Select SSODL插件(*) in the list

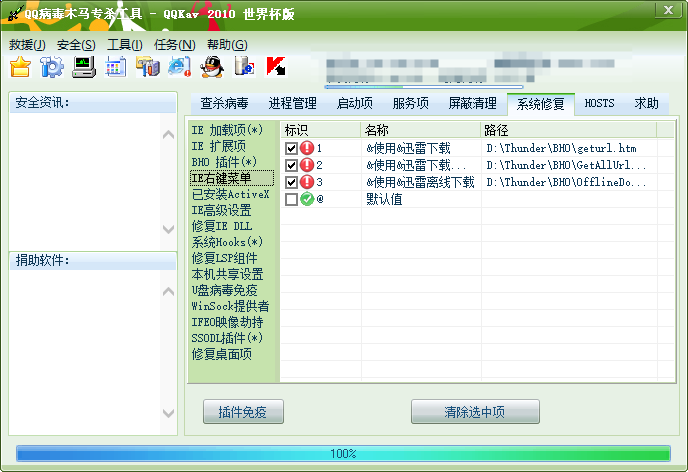click(227, 338)
